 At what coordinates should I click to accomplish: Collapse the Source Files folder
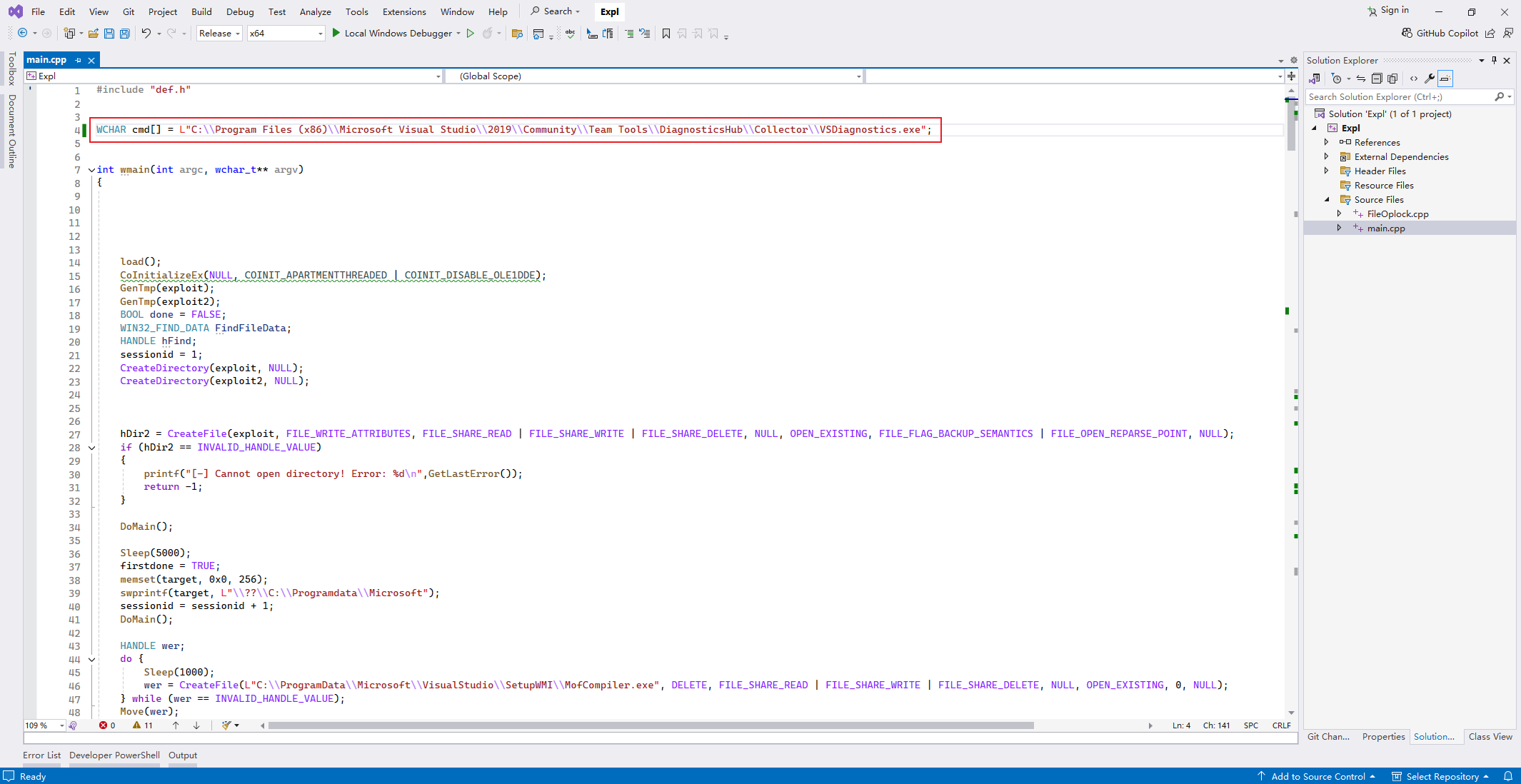[x=1327, y=199]
